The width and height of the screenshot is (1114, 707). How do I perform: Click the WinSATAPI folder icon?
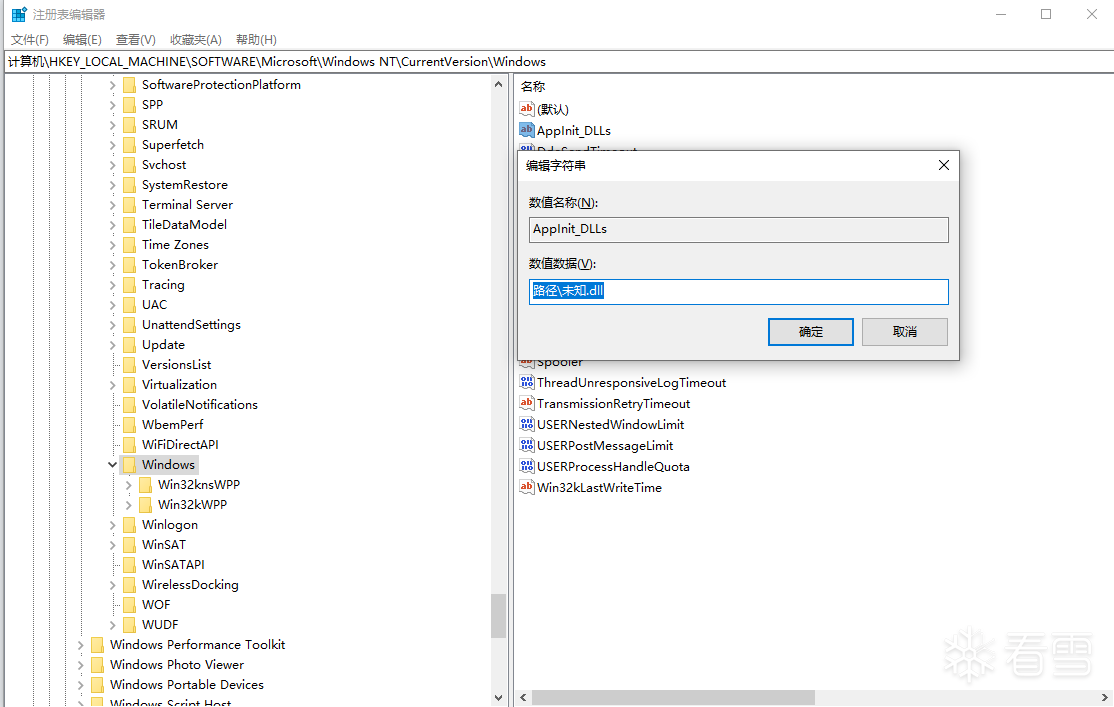129,565
